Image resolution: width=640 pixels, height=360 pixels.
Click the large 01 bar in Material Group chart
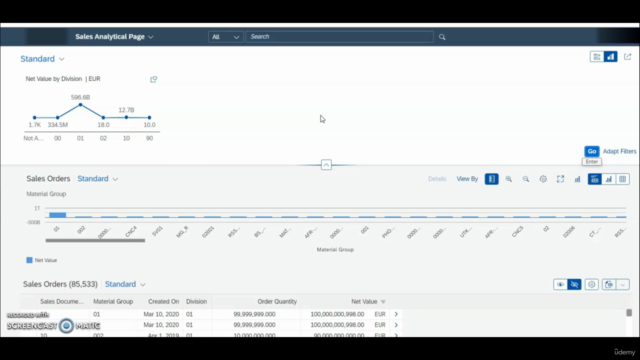pyautogui.click(x=58, y=215)
